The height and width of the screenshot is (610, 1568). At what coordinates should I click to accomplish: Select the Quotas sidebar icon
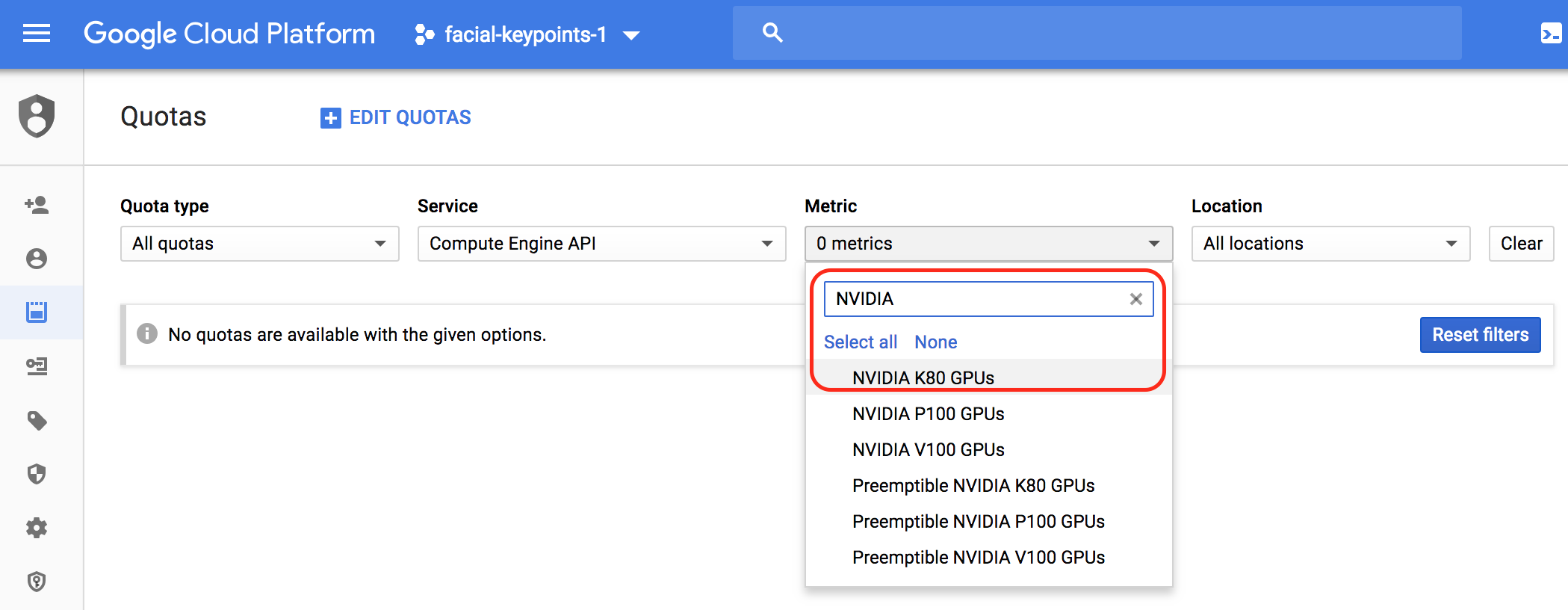[37, 312]
